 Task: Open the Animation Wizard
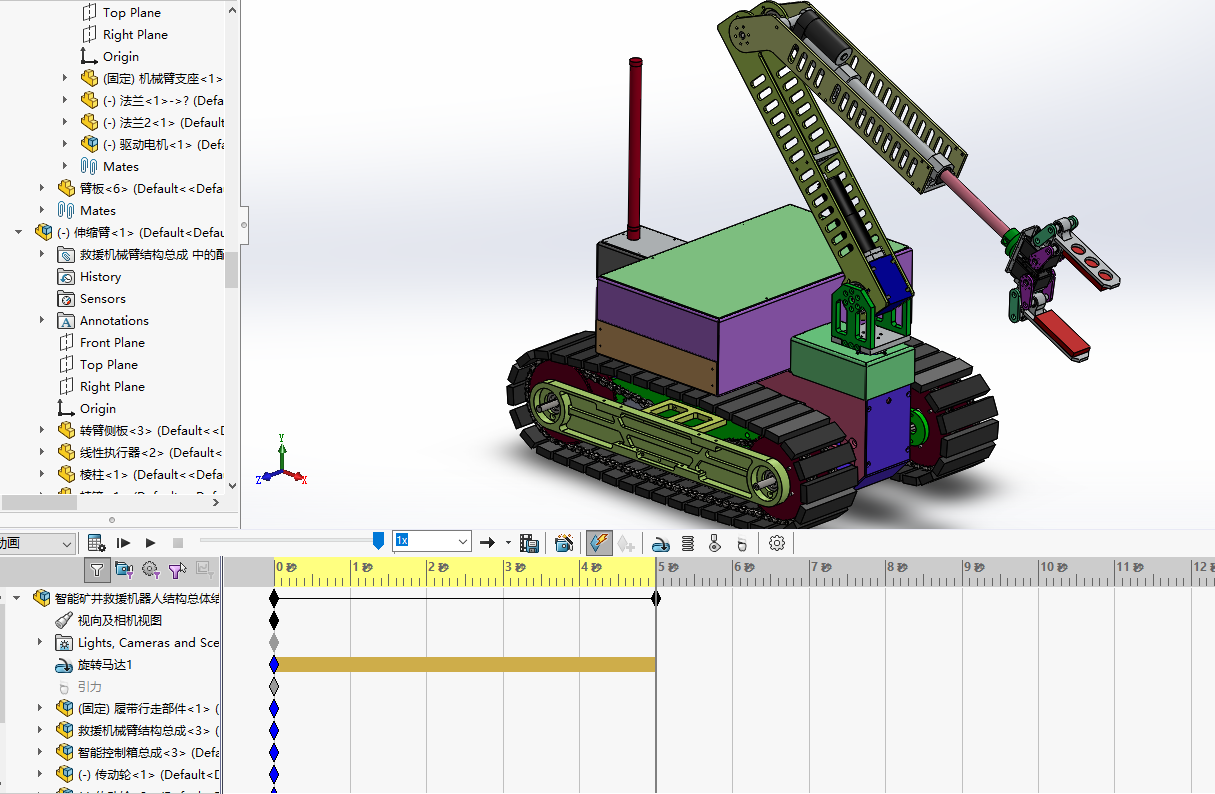point(564,543)
